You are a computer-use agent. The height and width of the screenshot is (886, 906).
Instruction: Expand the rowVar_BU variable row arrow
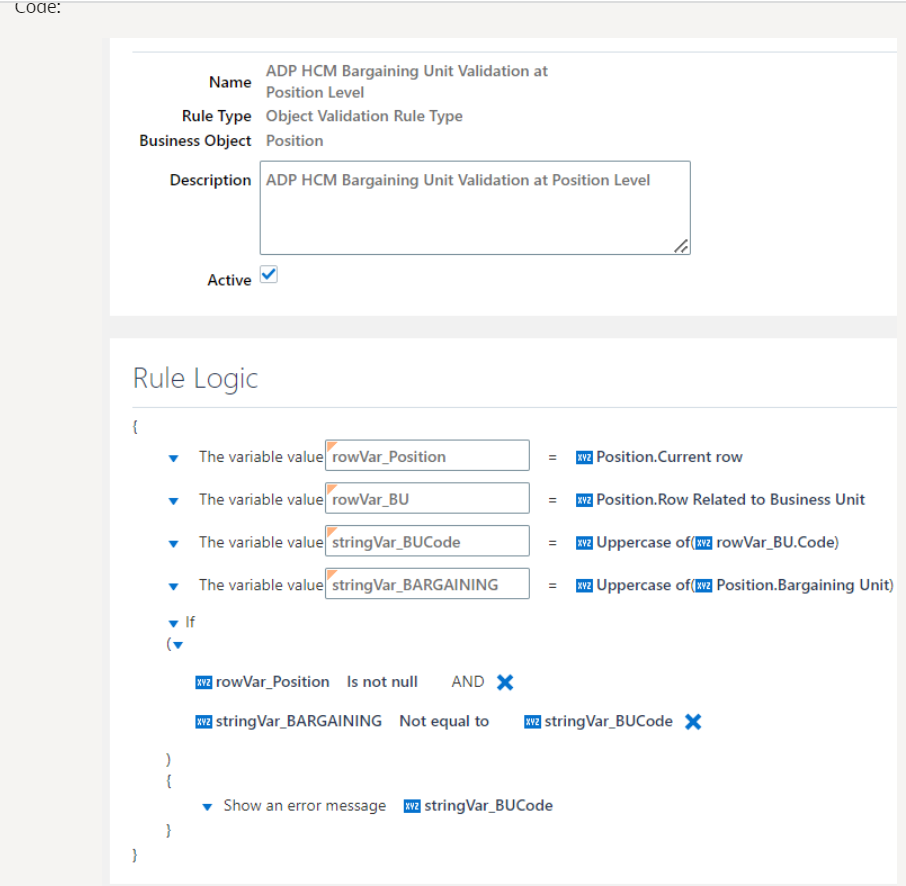[x=173, y=502]
